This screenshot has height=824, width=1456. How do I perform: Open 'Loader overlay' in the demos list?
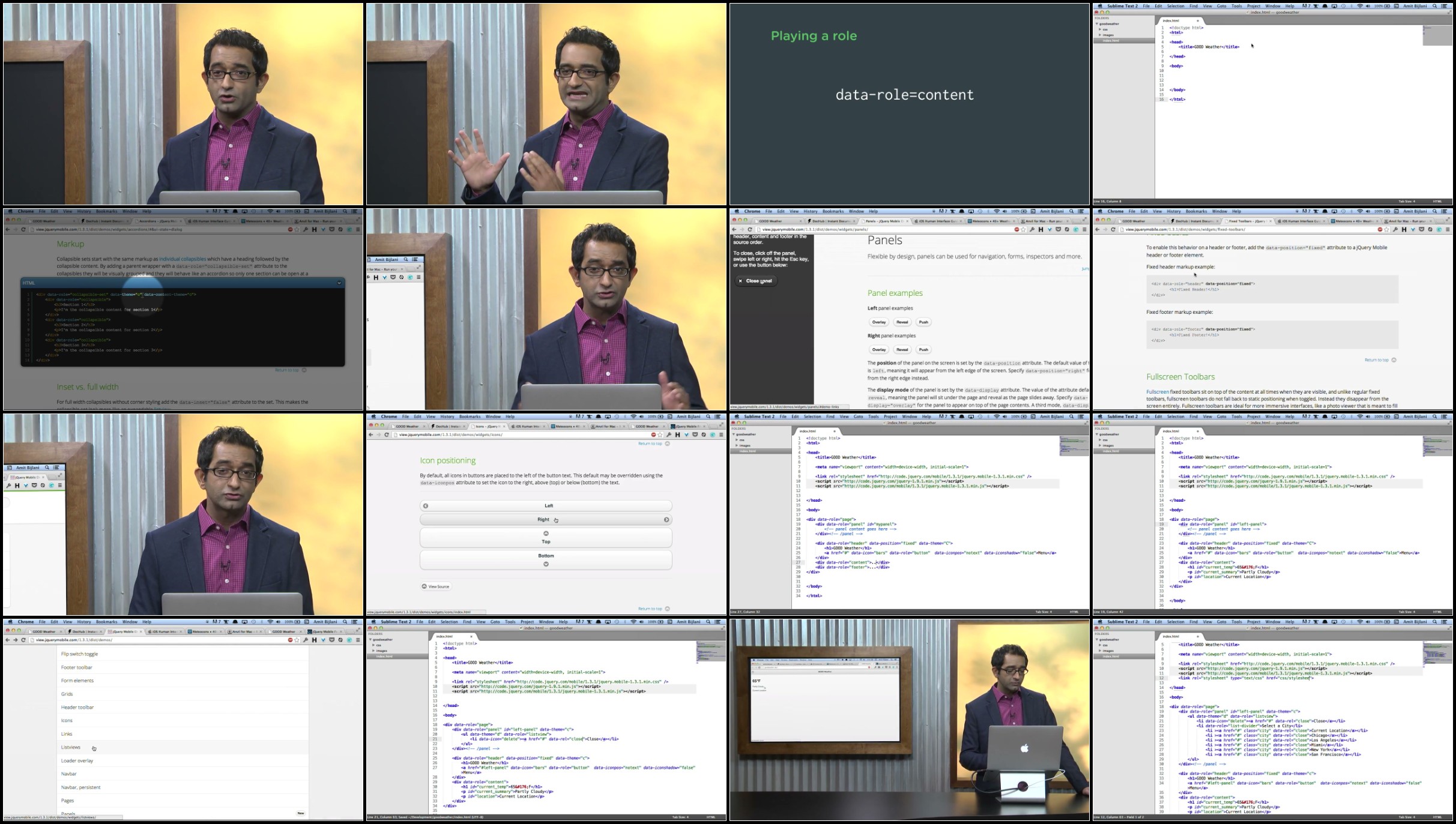[x=183, y=761]
